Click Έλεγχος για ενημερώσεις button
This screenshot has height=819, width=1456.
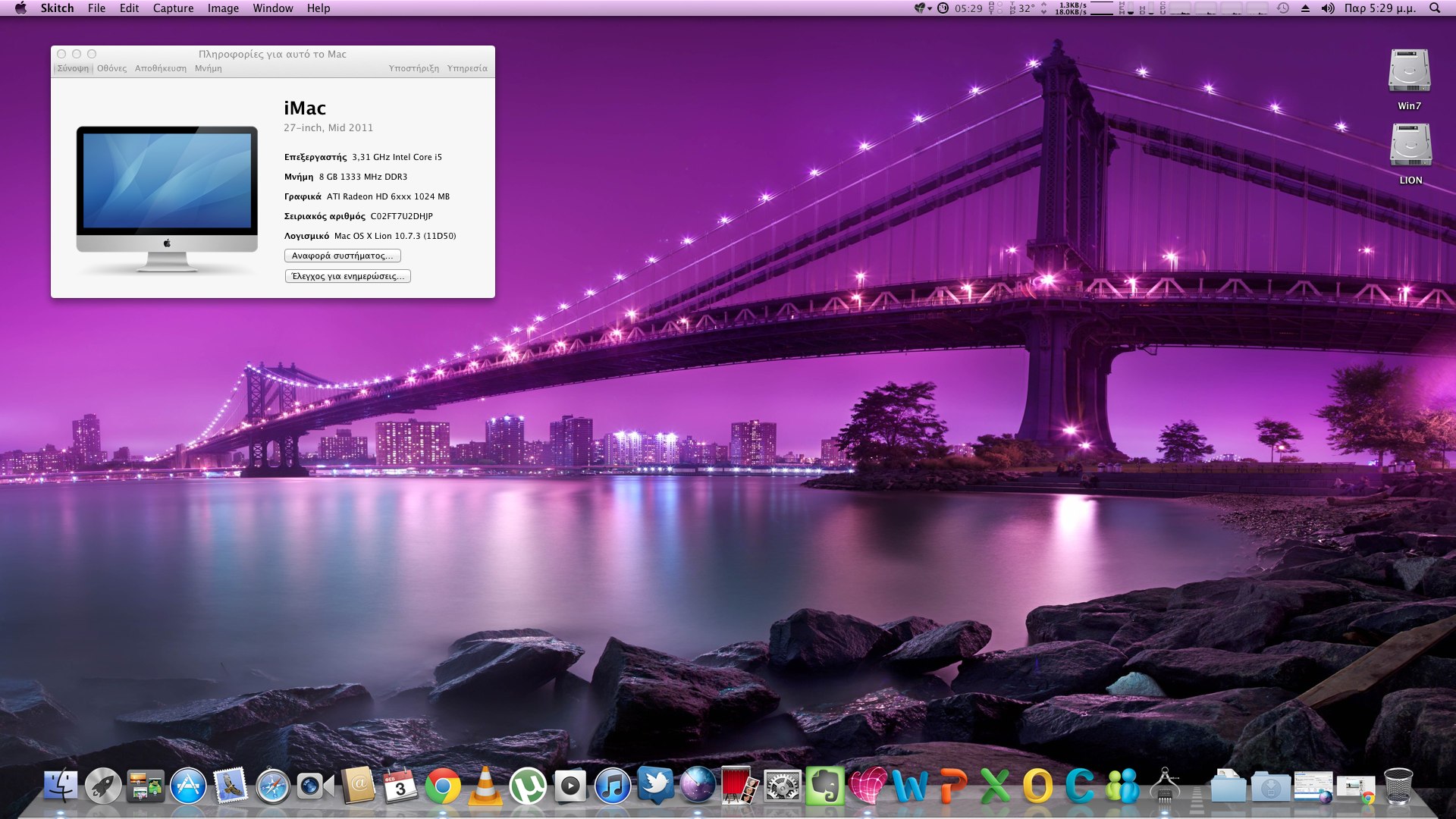(348, 276)
